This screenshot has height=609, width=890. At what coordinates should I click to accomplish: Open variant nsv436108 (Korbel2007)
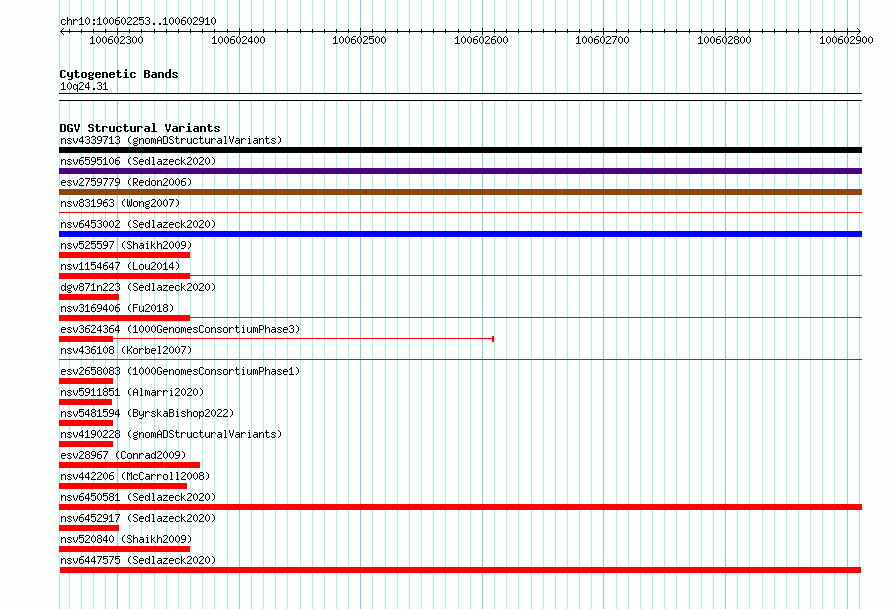[x=126, y=350]
